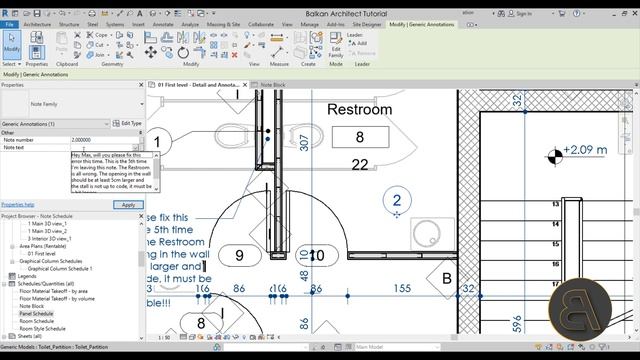Screen dimensions: 640x360
Task: Click the Save icon in quick access toolbar
Action: (x=37, y=13)
